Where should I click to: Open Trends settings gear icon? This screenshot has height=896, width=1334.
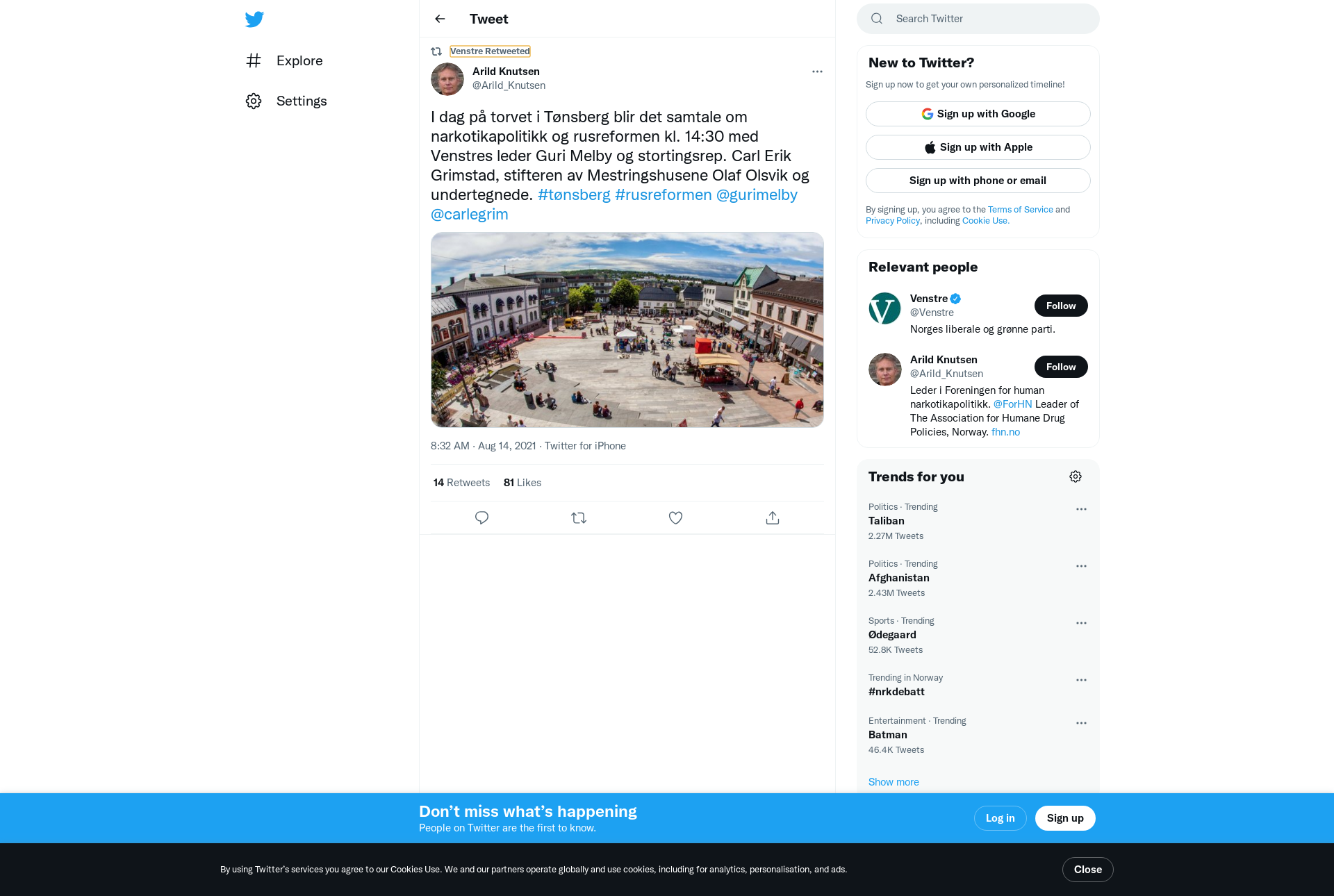coord(1076,476)
